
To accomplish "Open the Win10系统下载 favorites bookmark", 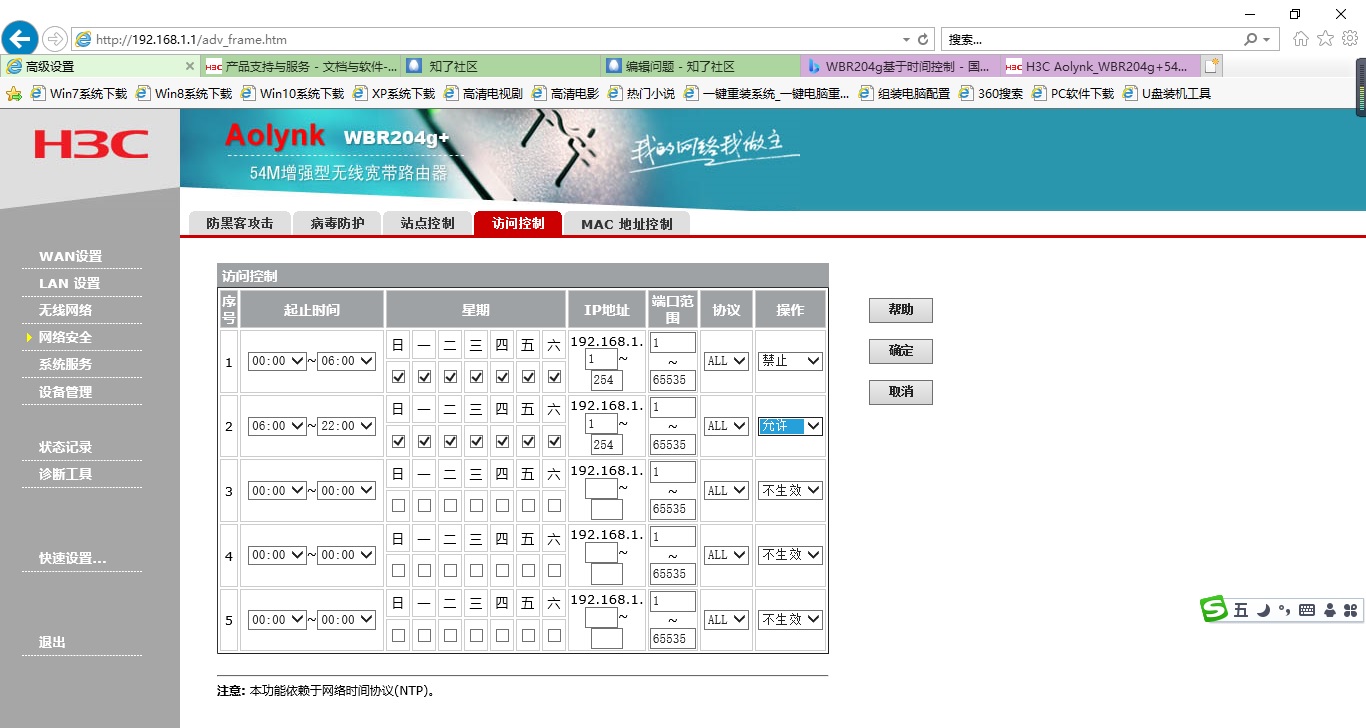I will pos(291,94).
